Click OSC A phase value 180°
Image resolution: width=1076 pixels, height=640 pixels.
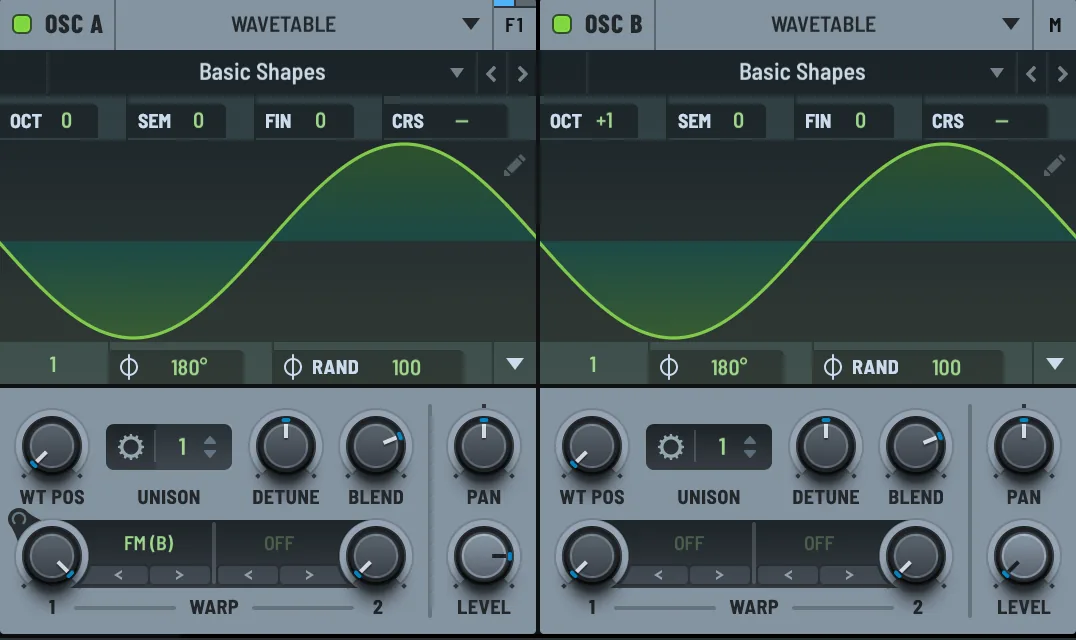click(x=189, y=368)
